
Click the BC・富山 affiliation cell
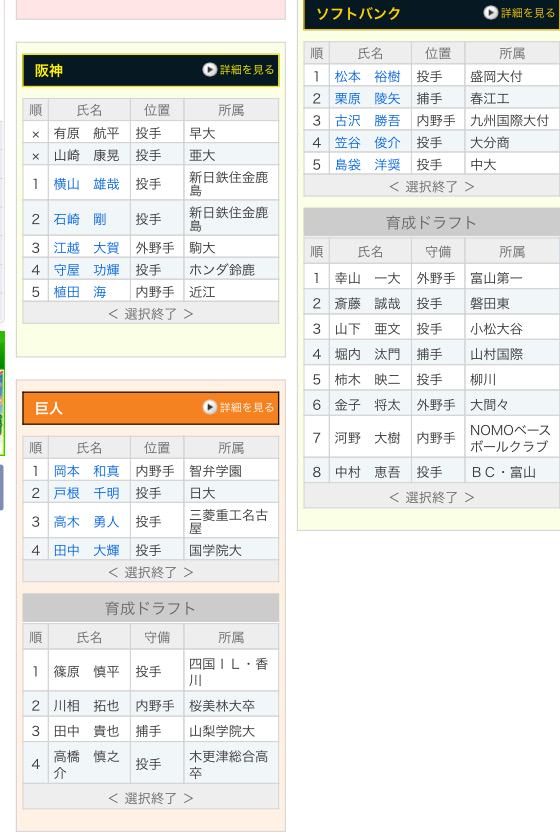coord(512,472)
